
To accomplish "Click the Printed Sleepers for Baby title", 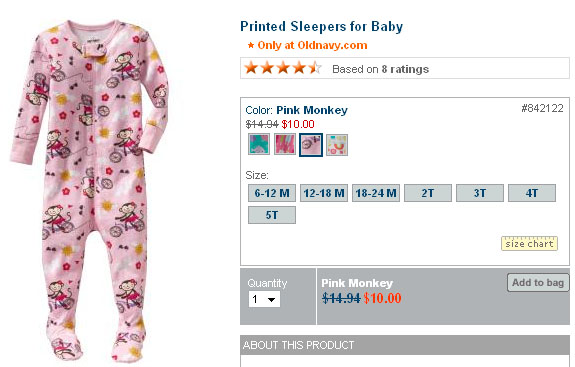I will click(322, 26).
